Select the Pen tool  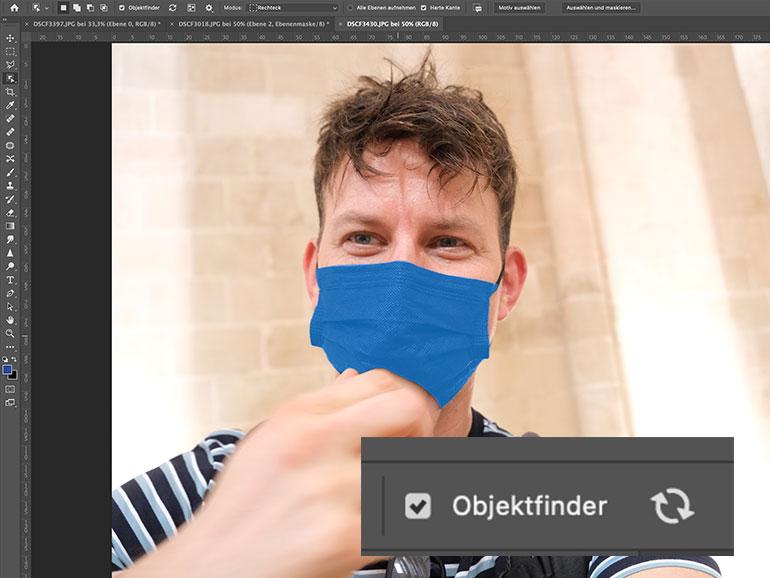(x=10, y=293)
